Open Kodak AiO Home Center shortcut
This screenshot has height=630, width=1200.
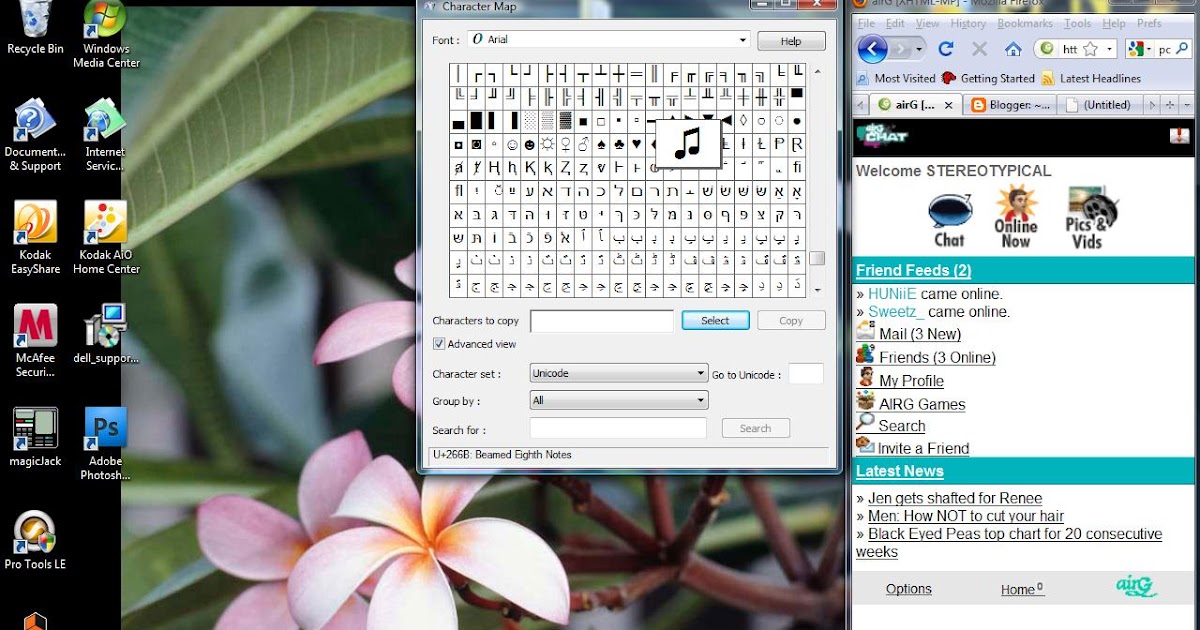pos(106,238)
